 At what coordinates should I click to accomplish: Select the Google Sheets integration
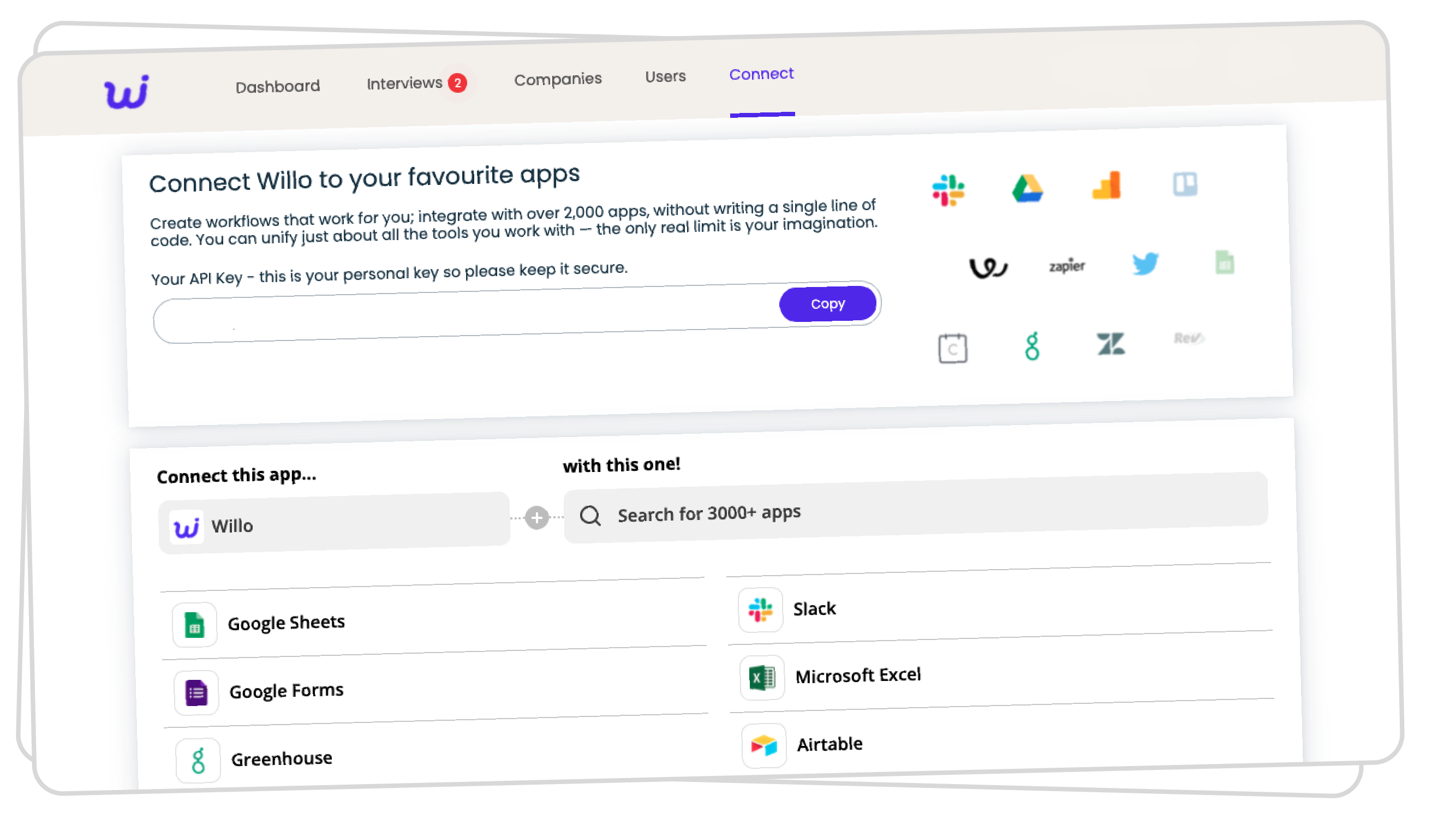click(x=286, y=623)
